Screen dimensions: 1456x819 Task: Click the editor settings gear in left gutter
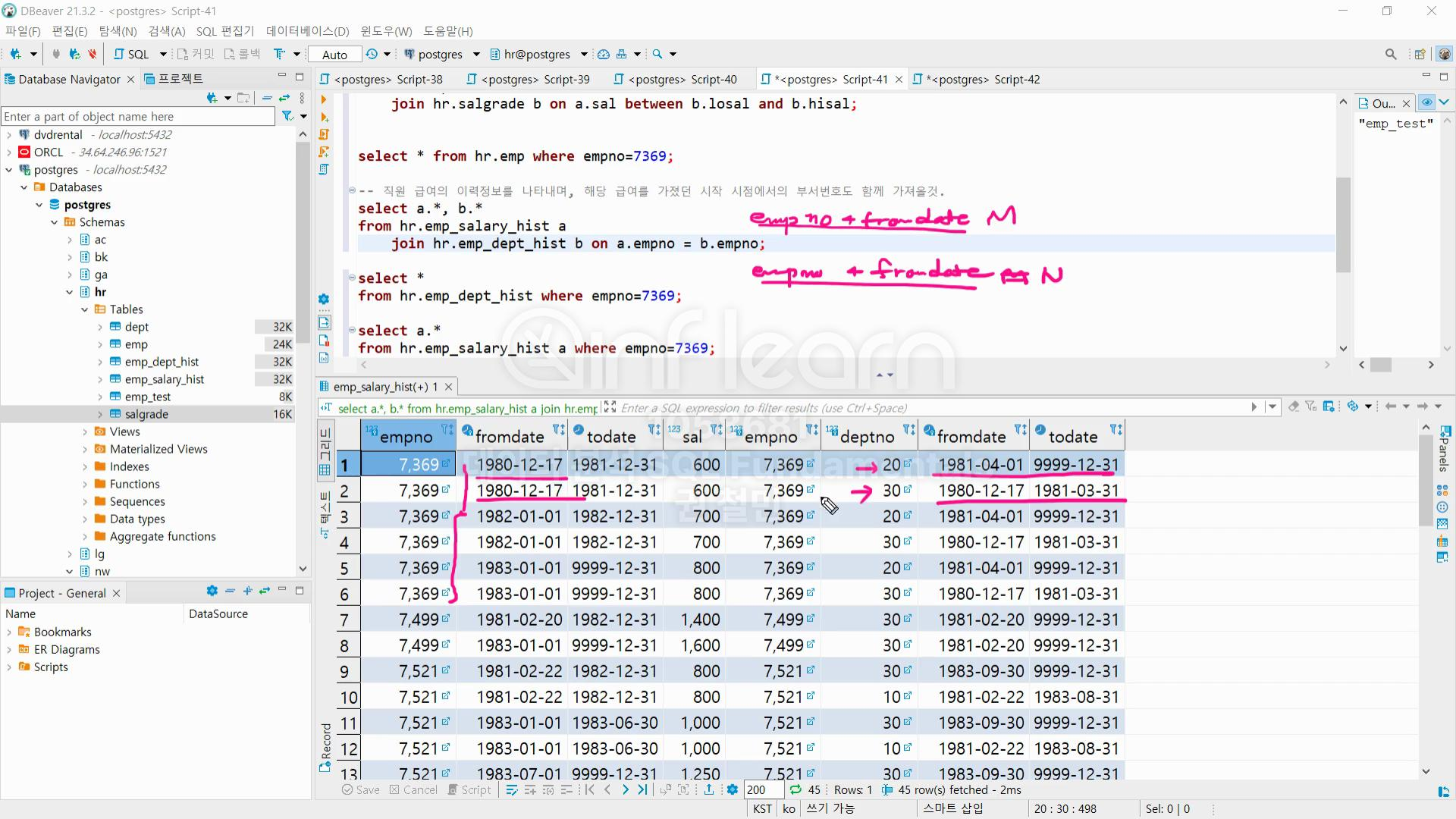(324, 299)
